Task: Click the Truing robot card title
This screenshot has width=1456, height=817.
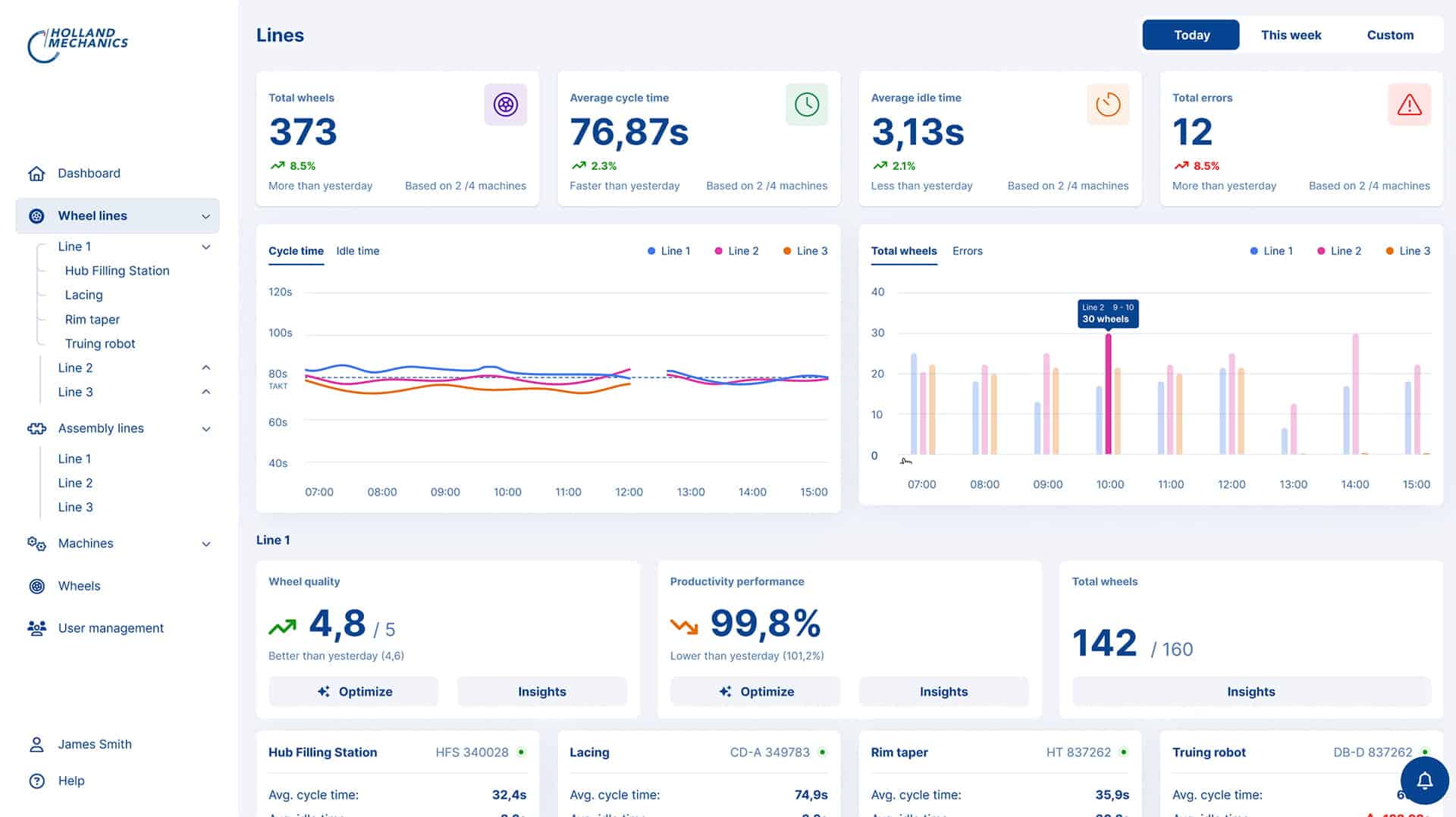Action: (x=1209, y=753)
